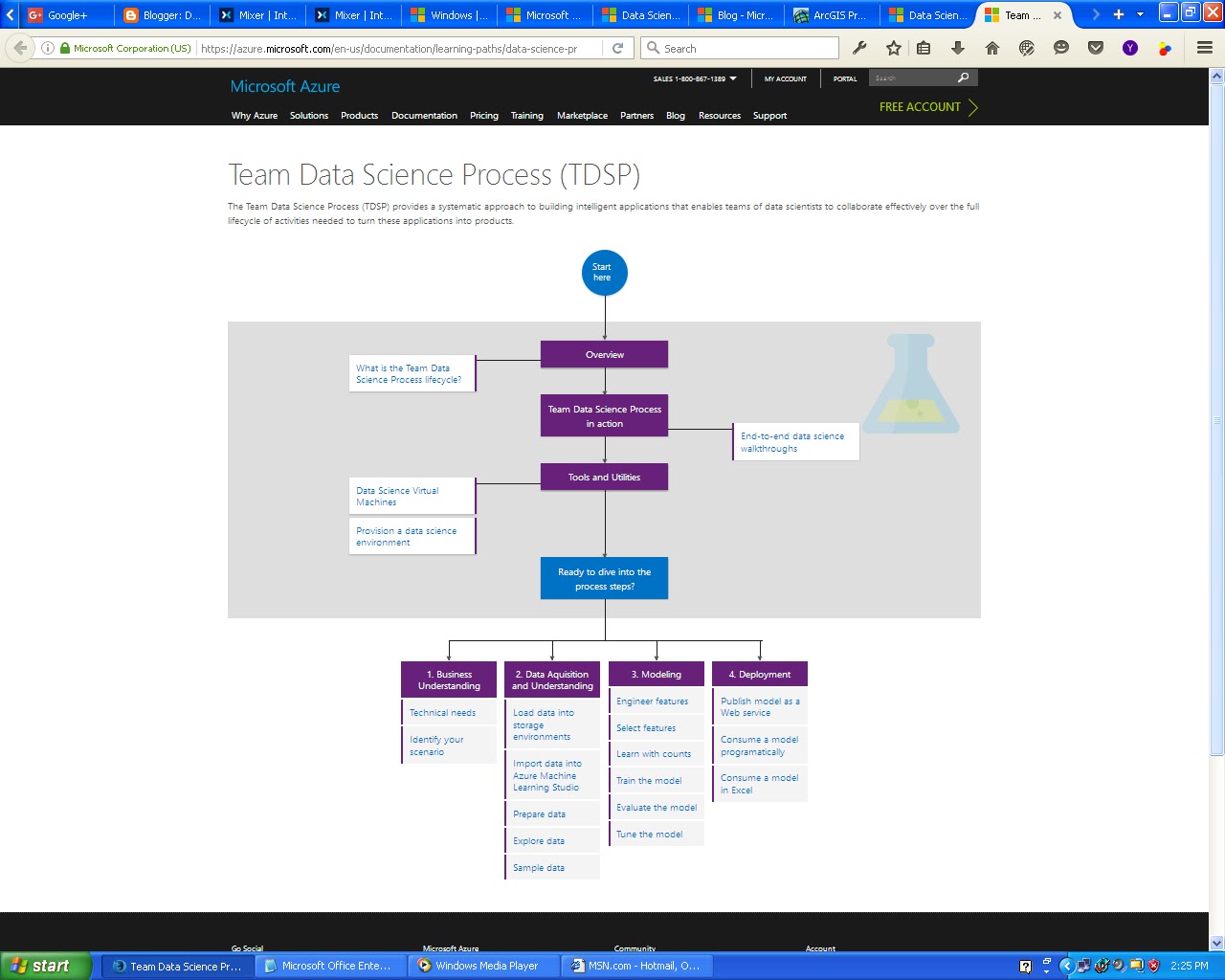Open Documentation in the Azure navigation
The width and height of the screenshot is (1225, 980).
[x=424, y=115]
